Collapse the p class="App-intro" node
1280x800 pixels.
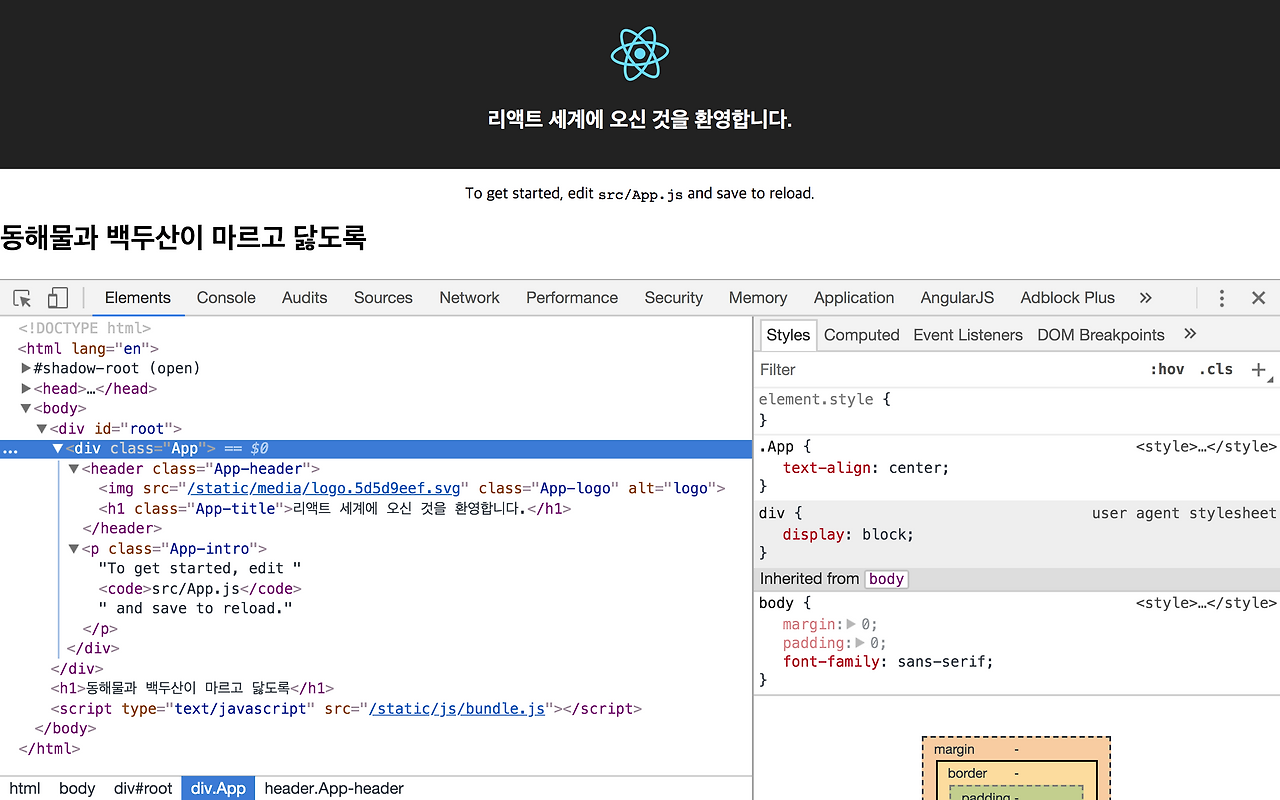click(x=74, y=549)
